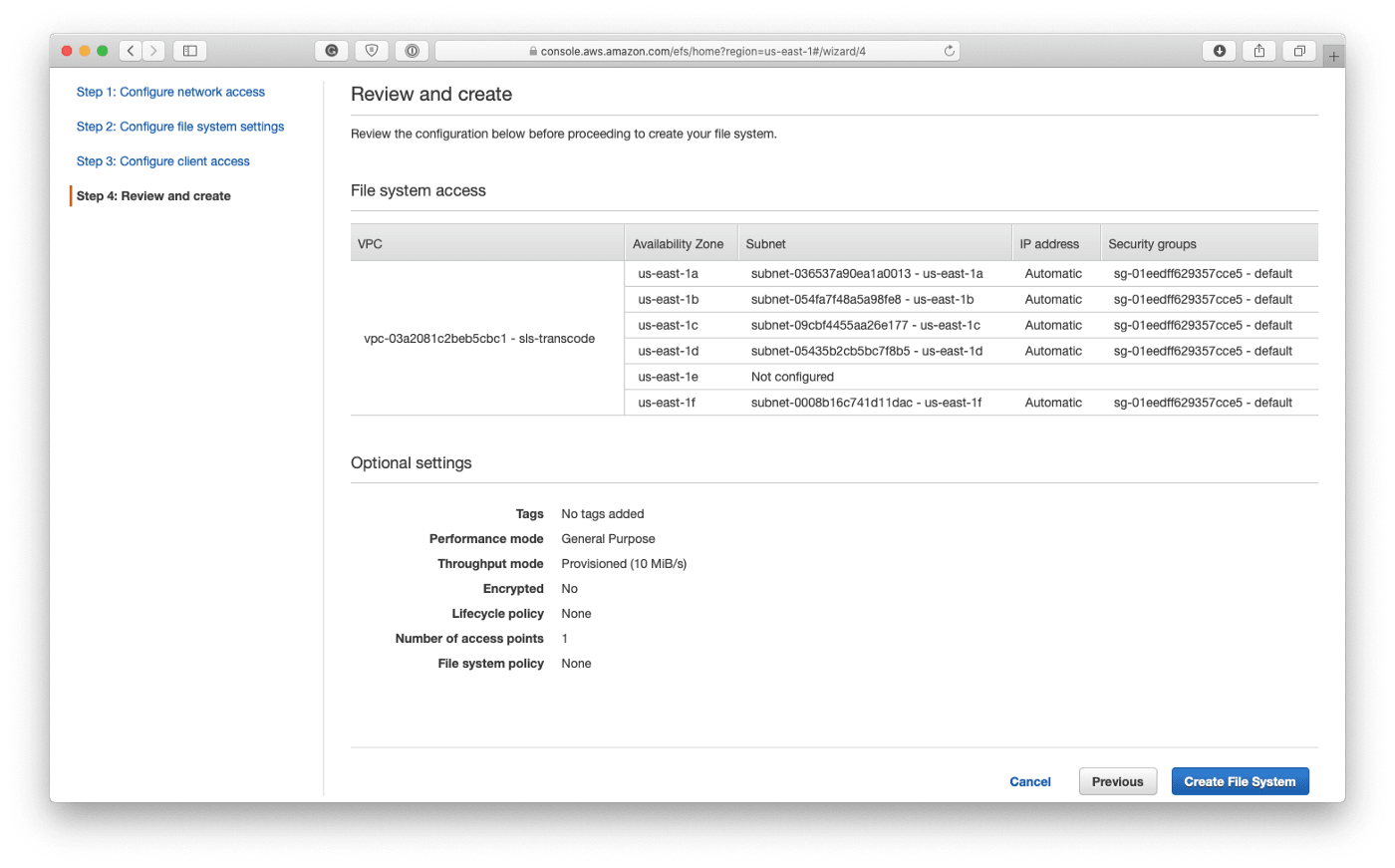This screenshot has width=1395, height=868.
Task: Go back with Safari back arrow
Action: coord(131,51)
